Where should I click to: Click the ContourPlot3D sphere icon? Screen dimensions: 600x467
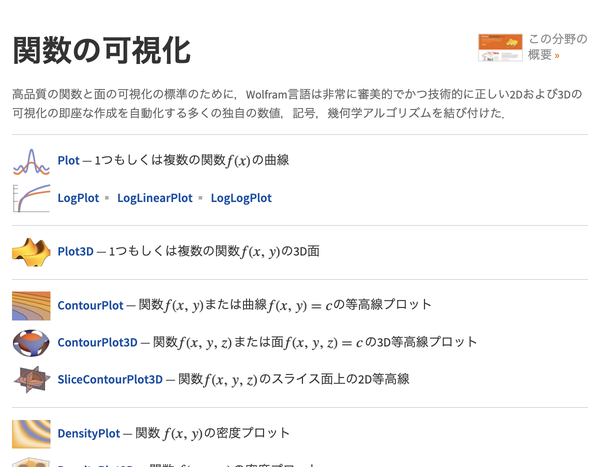coord(31,343)
